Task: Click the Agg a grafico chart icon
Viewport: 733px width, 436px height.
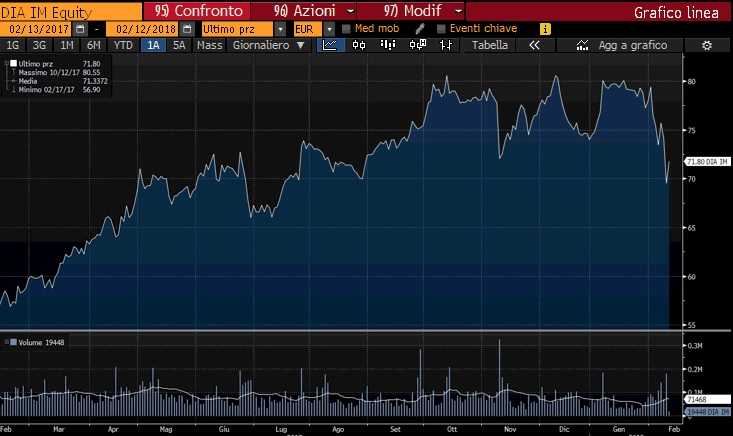Action: 582,45
